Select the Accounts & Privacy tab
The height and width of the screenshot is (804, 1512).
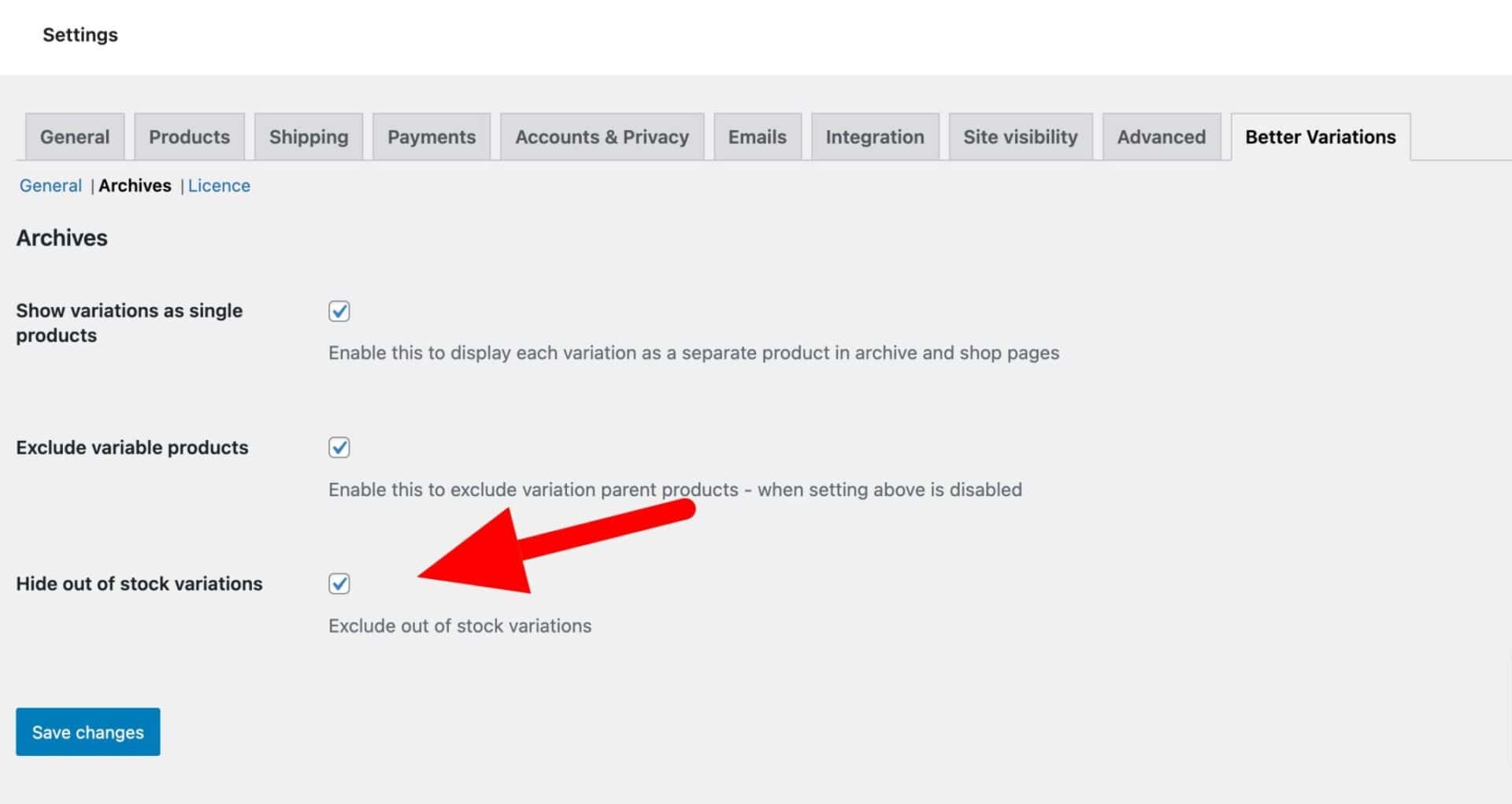(x=602, y=137)
